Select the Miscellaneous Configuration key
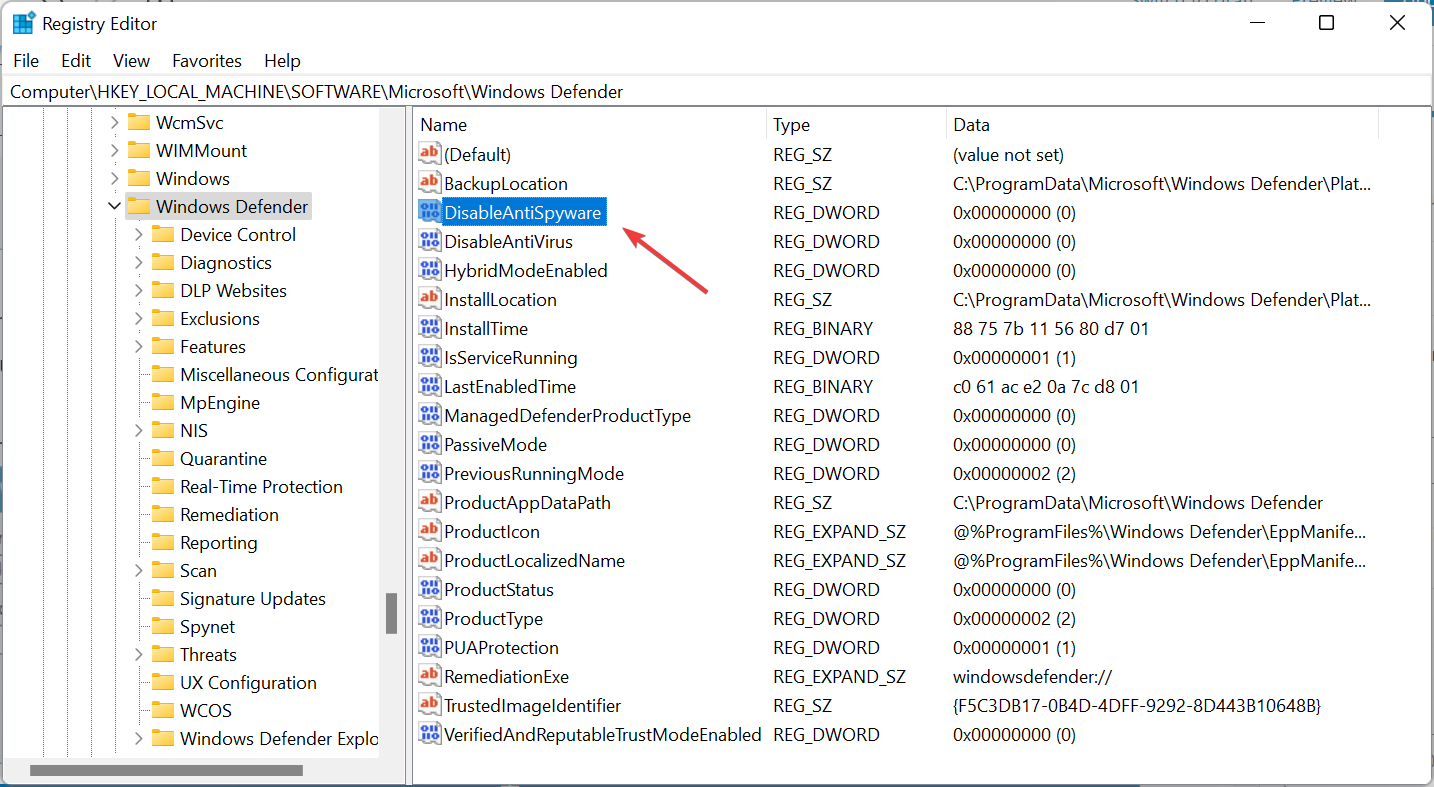Image resolution: width=1434 pixels, height=787 pixels. 278,374
